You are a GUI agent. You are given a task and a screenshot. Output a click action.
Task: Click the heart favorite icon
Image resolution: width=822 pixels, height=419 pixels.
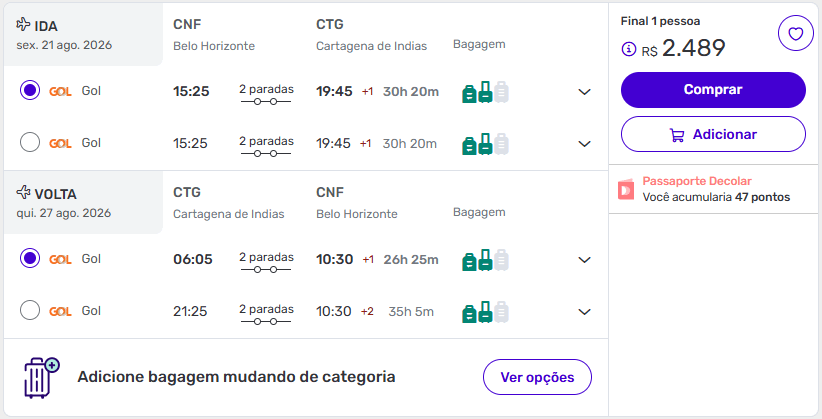(795, 35)
